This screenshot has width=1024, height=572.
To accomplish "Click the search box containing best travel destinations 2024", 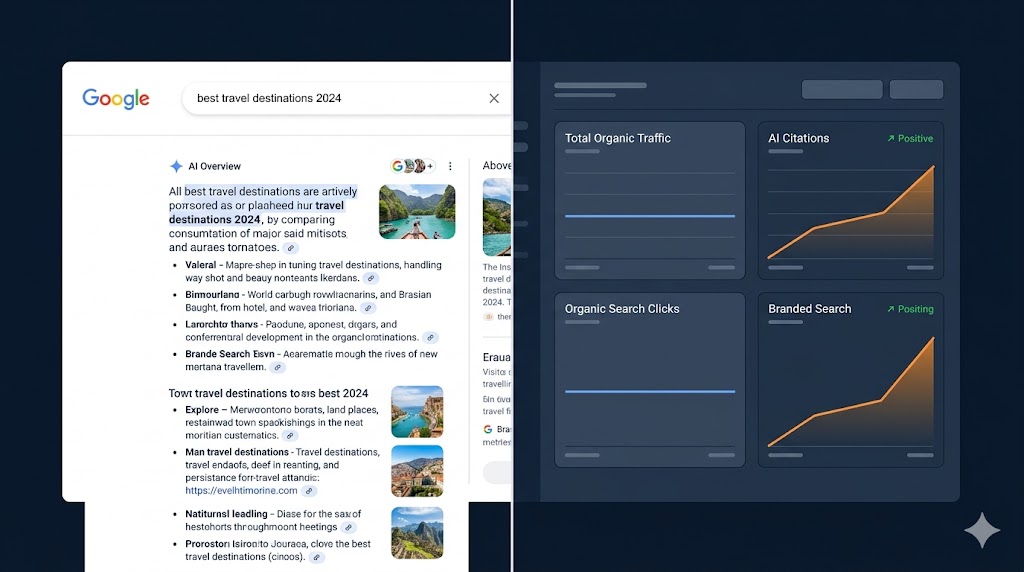I will point(346,99).
